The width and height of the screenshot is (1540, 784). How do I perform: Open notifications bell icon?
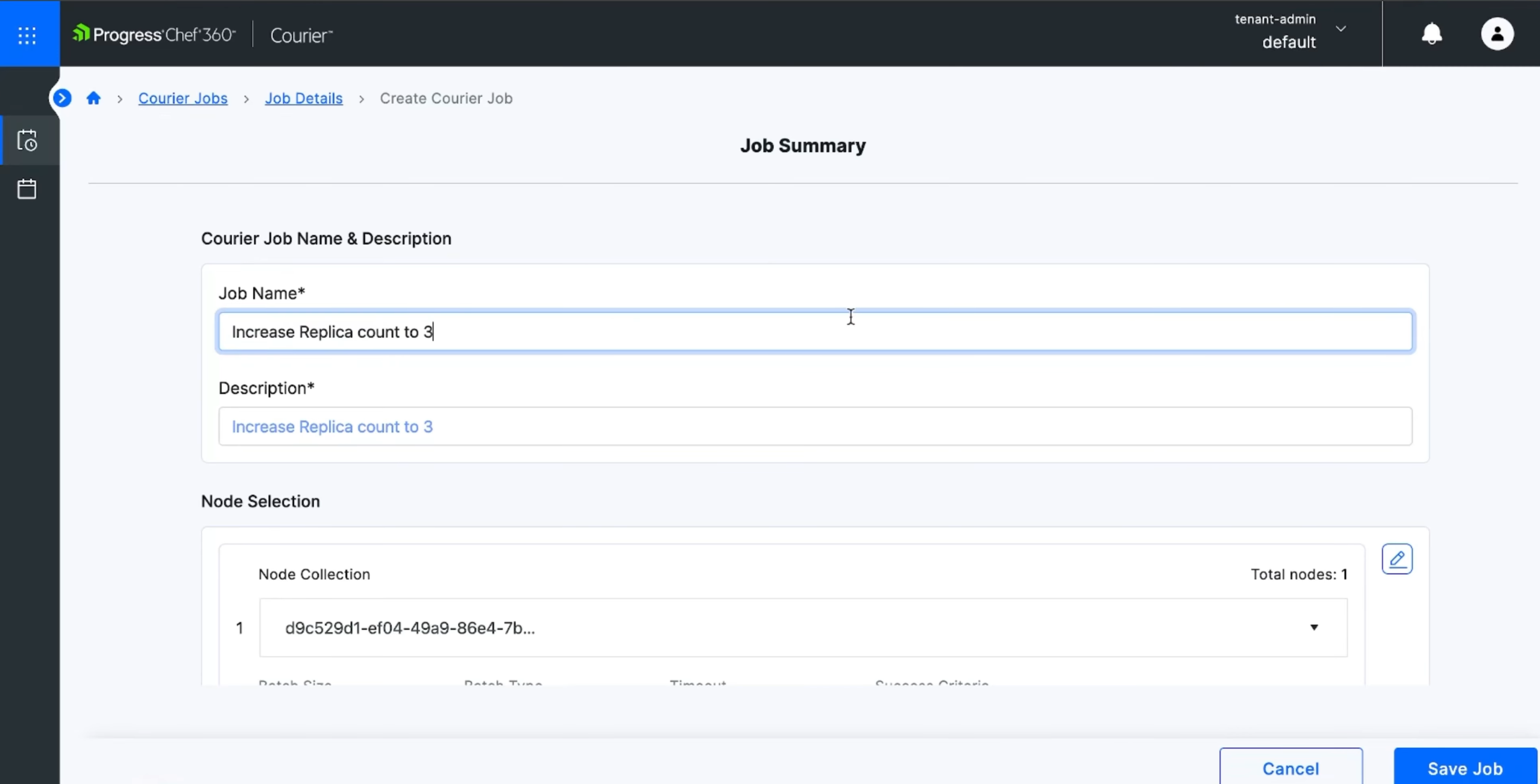click(1432, 34)
